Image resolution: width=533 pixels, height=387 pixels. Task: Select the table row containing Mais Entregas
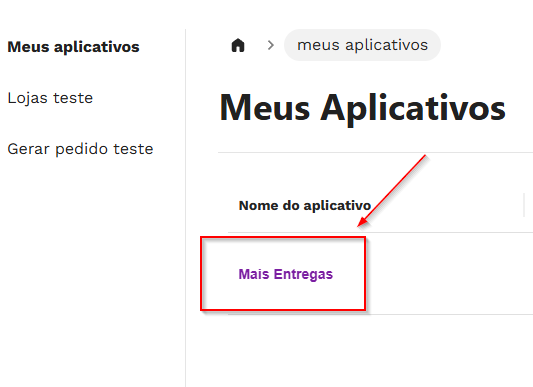[x=380, y=274]
